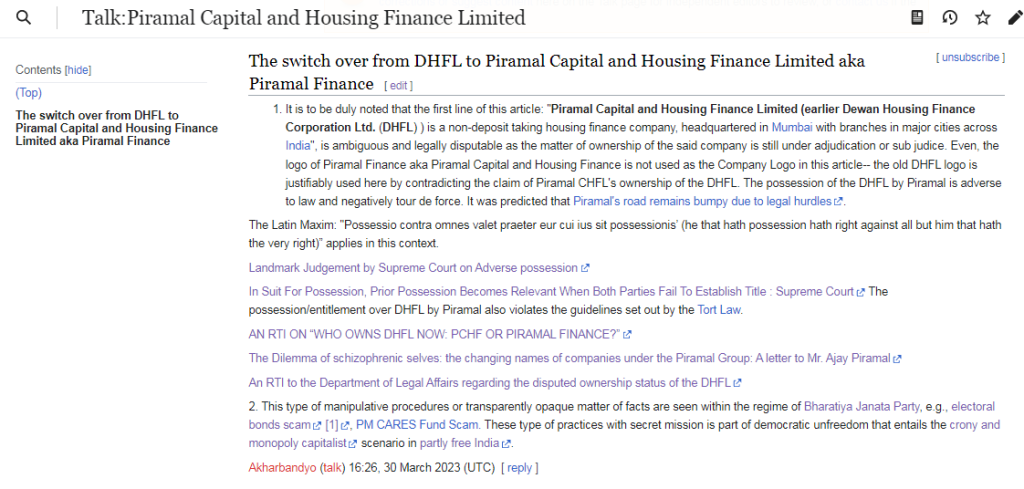Screen dimensions: 1024x489
Task: Open Akharbandyo user page
Action: [x=282, y=467]
